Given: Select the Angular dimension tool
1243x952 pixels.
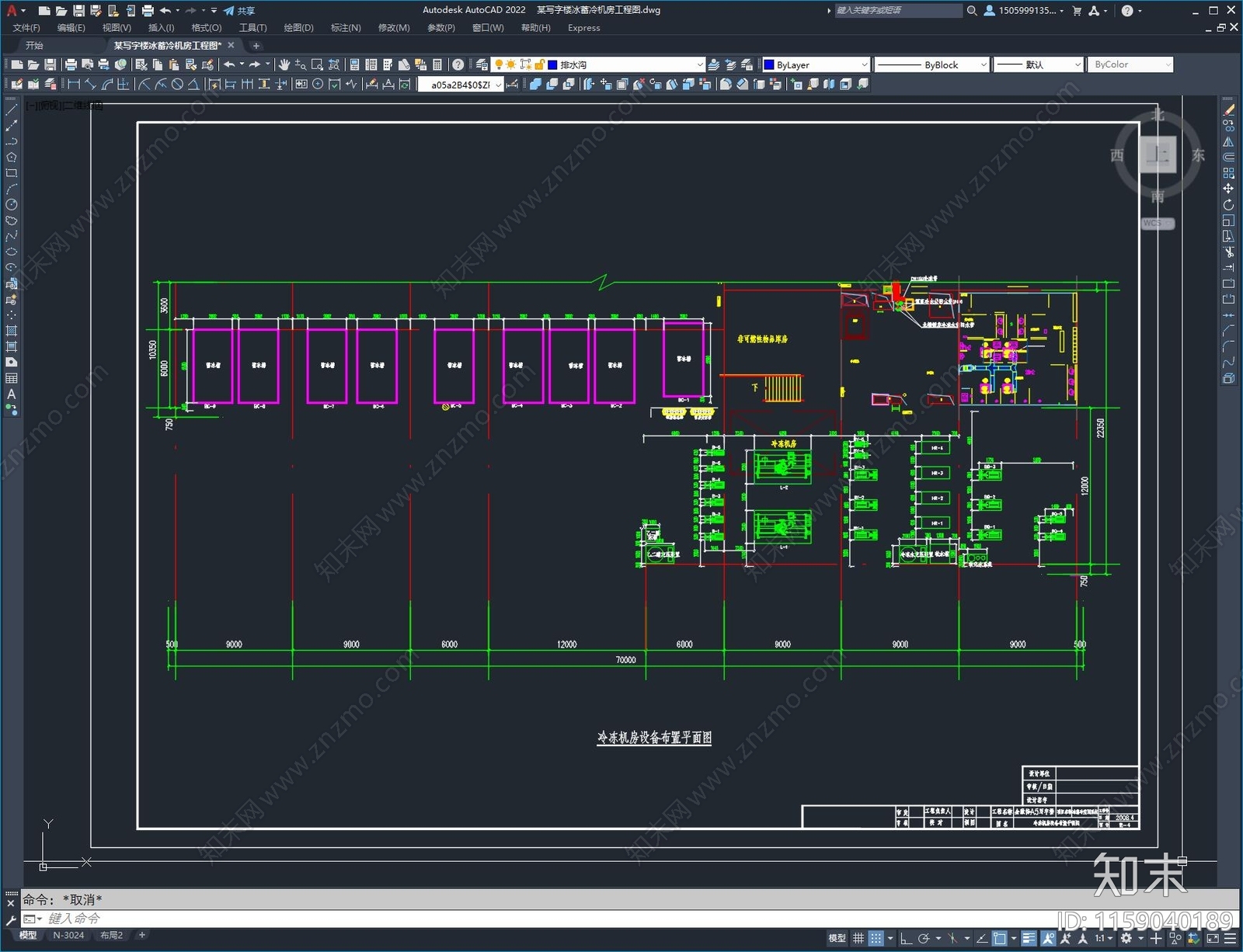Looking at the screenshot, I should [193, 85].
